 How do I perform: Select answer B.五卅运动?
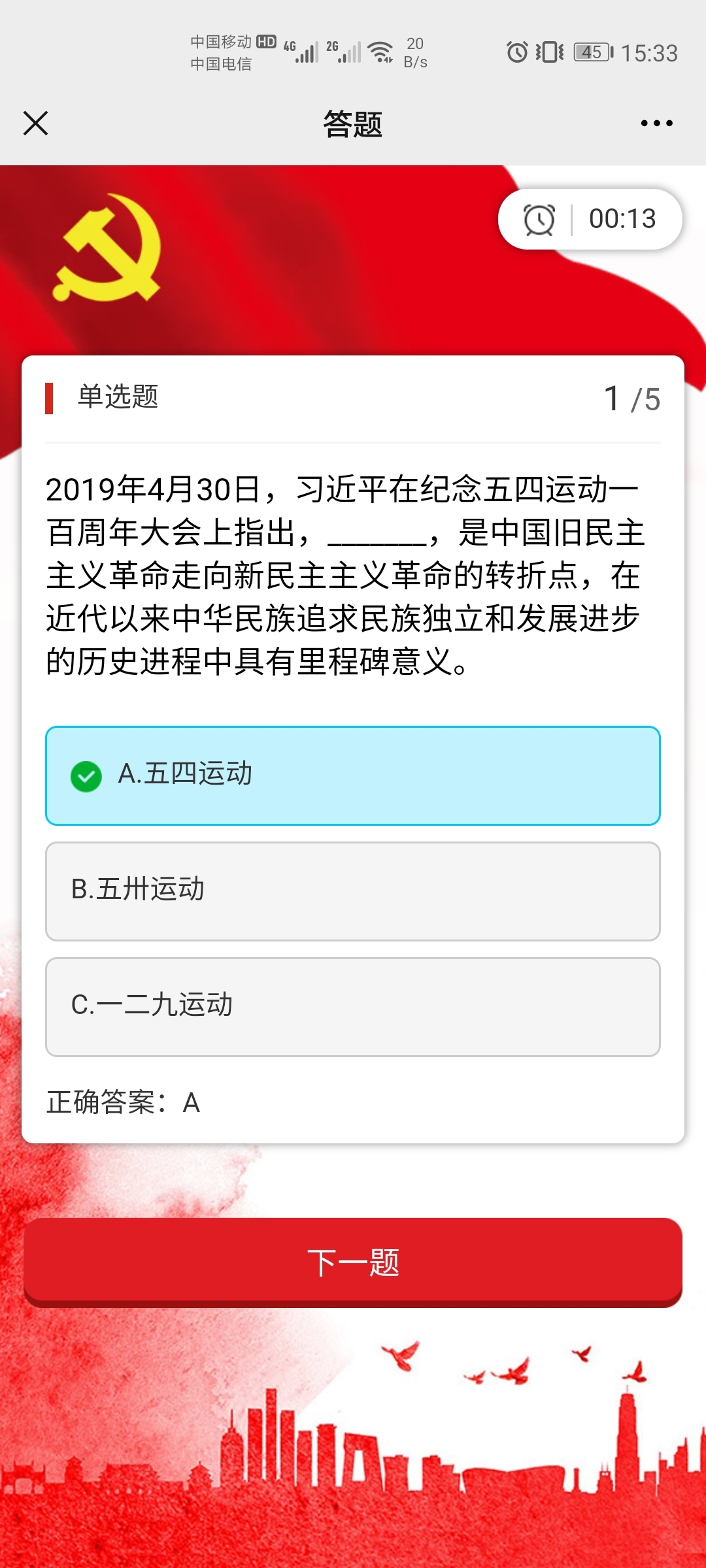coord(353,891)
